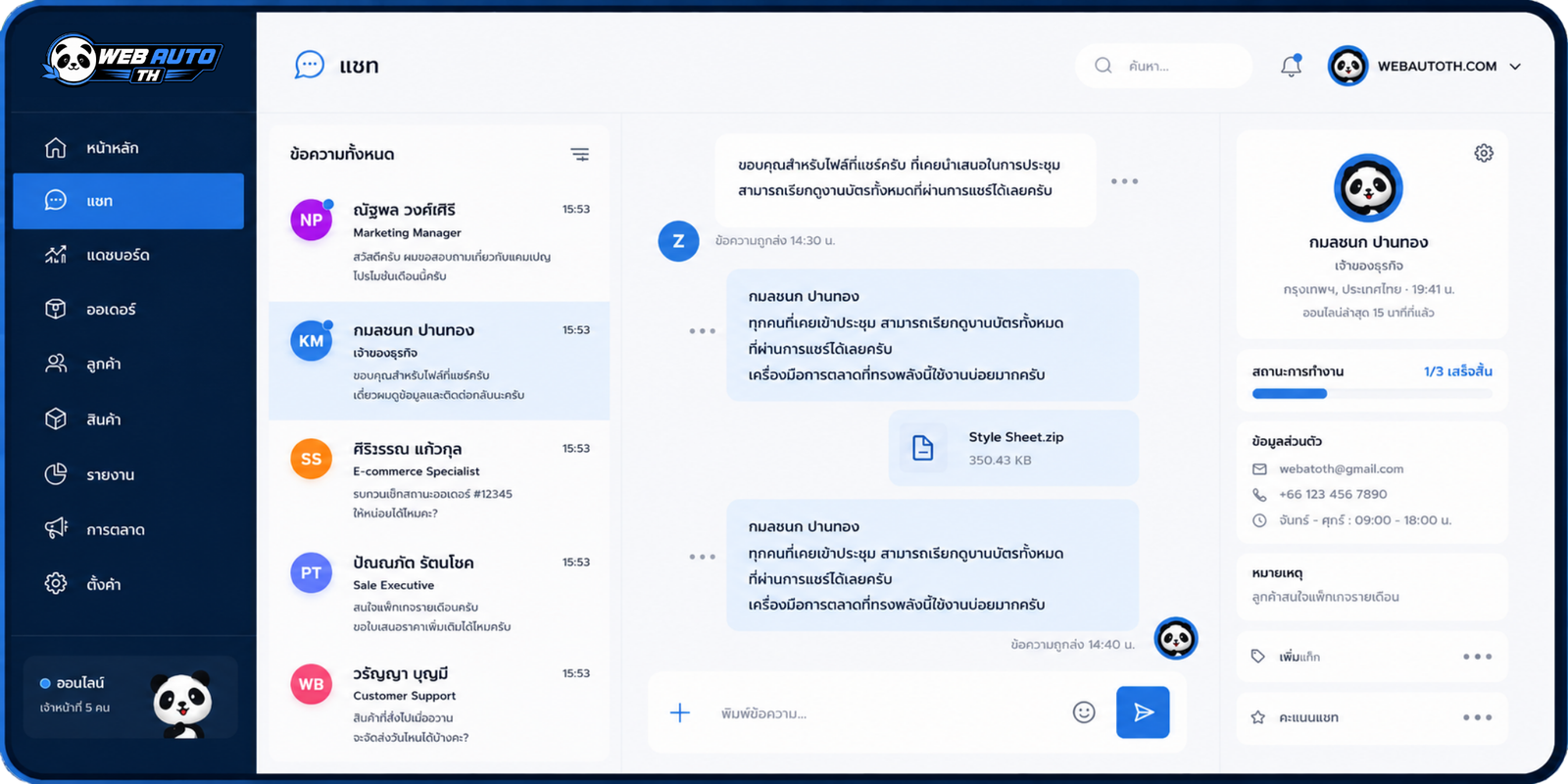This screenshot has width=1568, height=784.
Task: Select the chat with ณัฐพล วงศ์ศิริ
Action: (439, 242)
